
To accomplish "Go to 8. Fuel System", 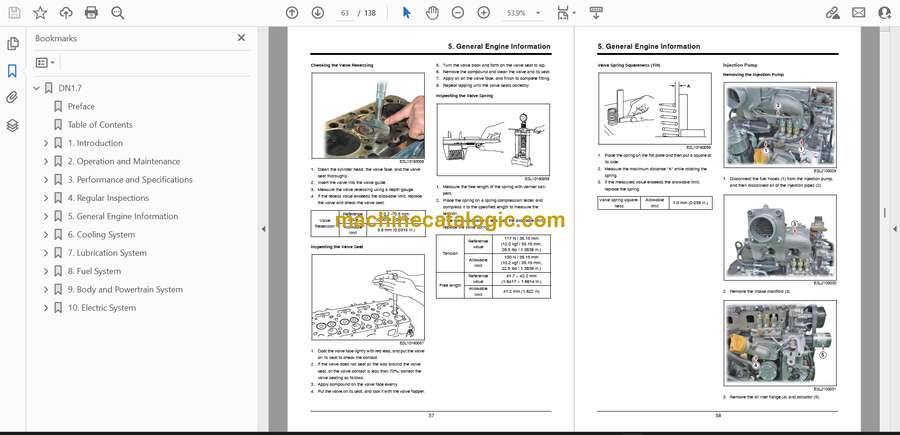I will point(95,271).
